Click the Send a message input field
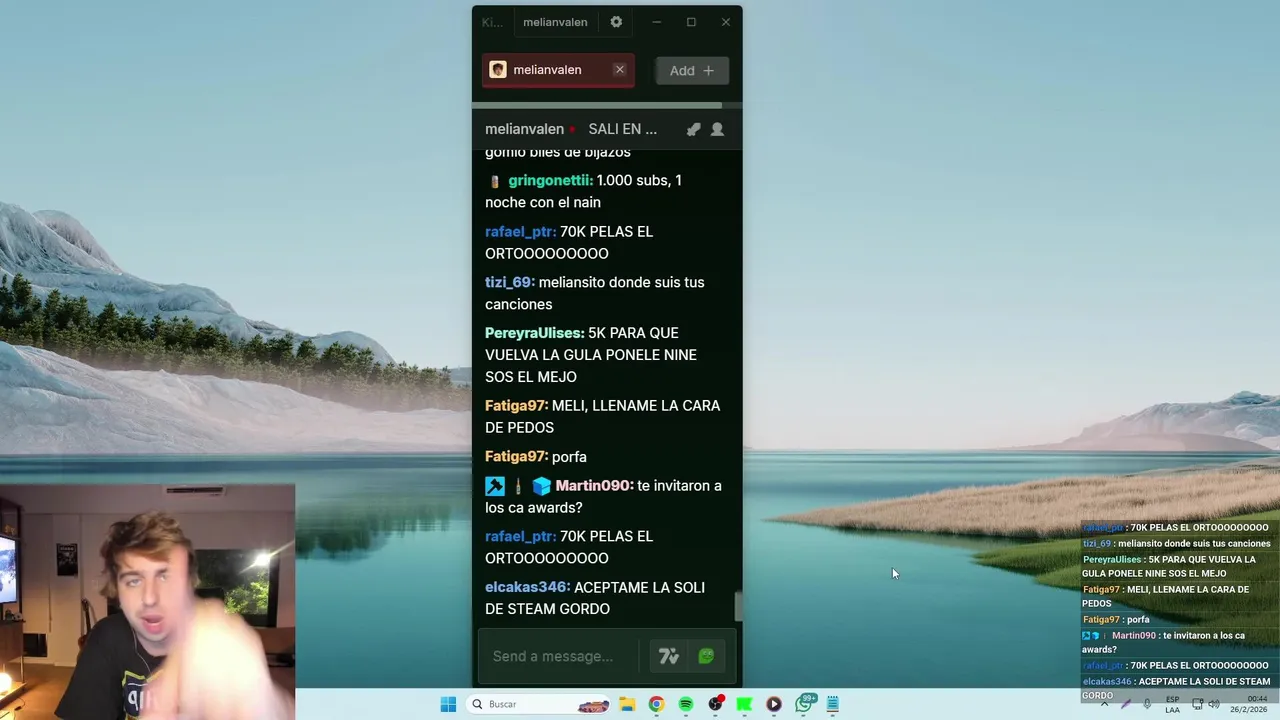Screen dimensions: 1280x720 pyautogui.click(x=560, y=656)
